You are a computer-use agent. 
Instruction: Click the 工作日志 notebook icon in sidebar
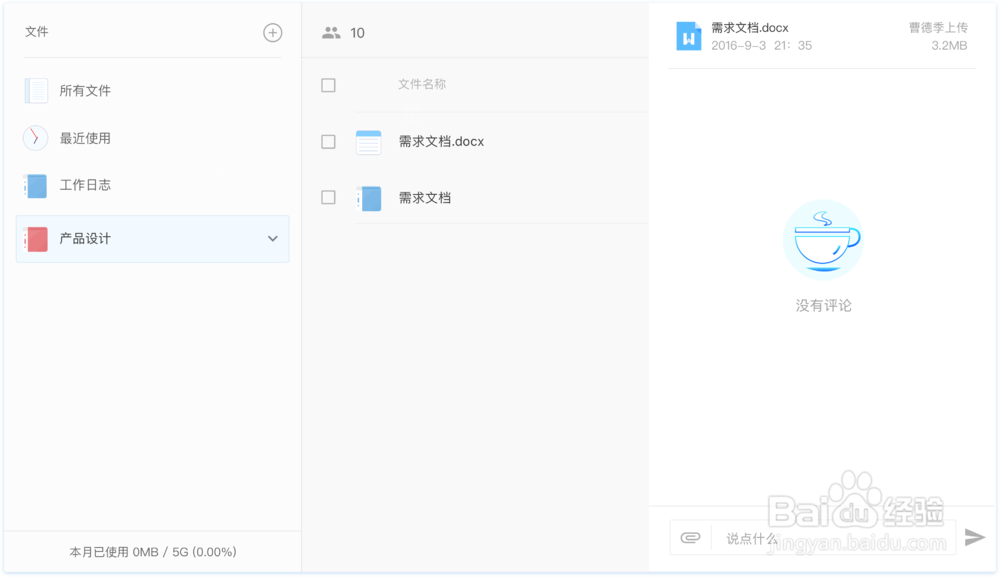pyautogui.click(x=36, y=186)
